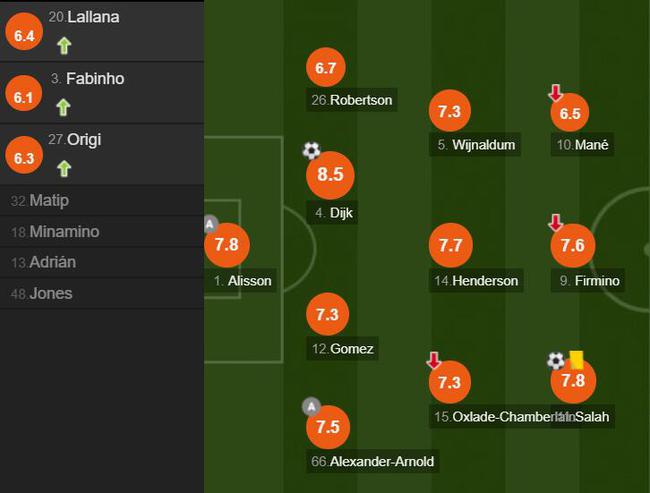Click the assist badge on Alisson

210,224
